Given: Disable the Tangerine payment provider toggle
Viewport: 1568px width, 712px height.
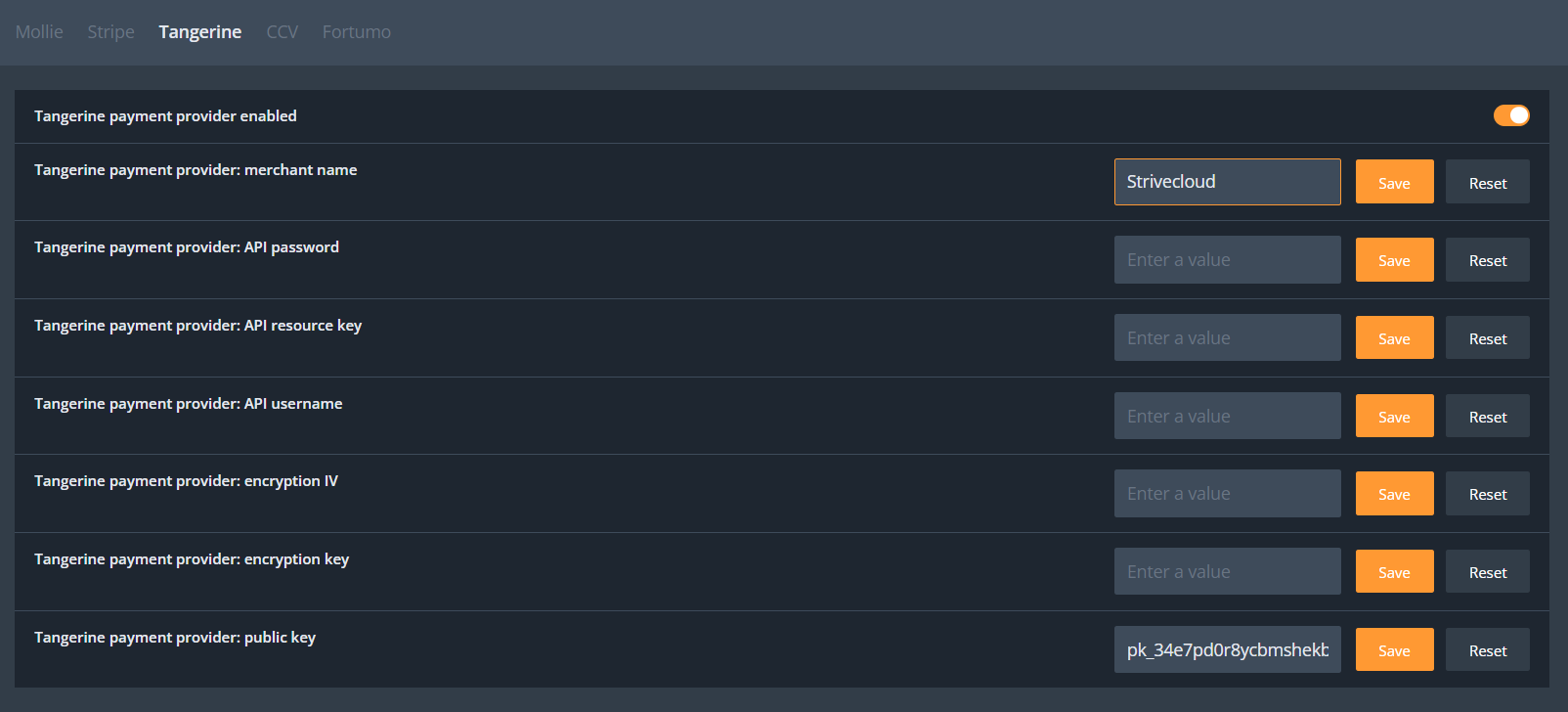Looking at the screenshot, I should pyautogui.click(x=1510, y=115).
